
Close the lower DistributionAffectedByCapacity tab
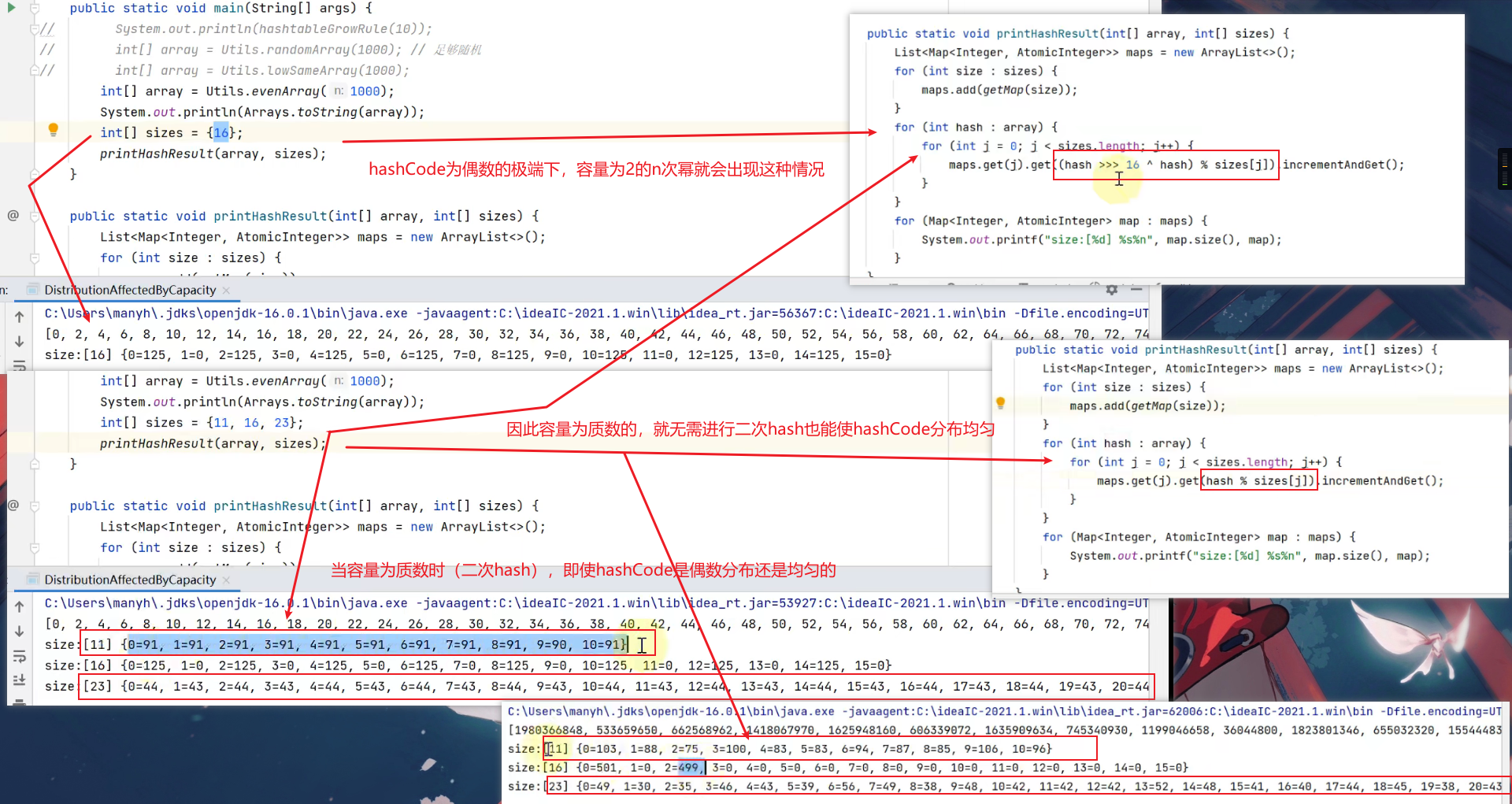click(x=226, y=580)
